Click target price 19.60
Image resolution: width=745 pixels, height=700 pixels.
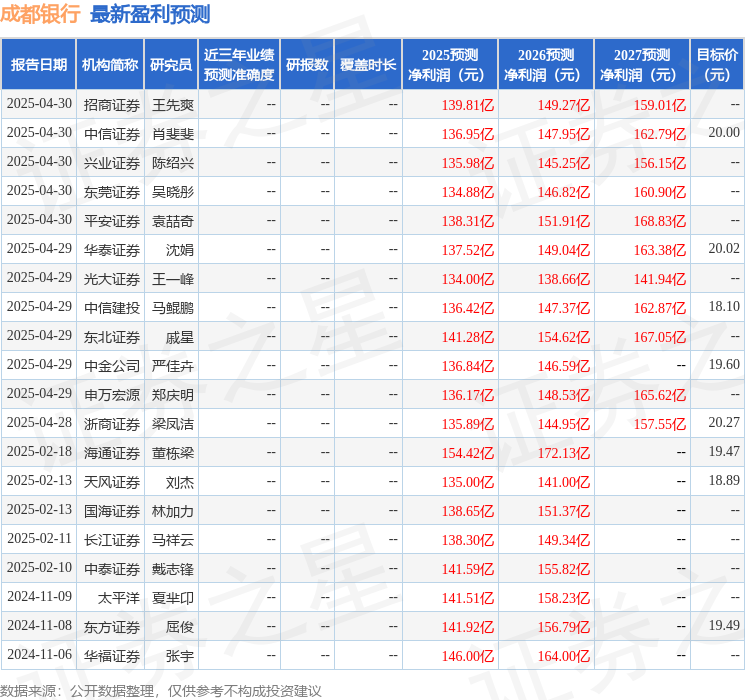[x=724, y=364]
